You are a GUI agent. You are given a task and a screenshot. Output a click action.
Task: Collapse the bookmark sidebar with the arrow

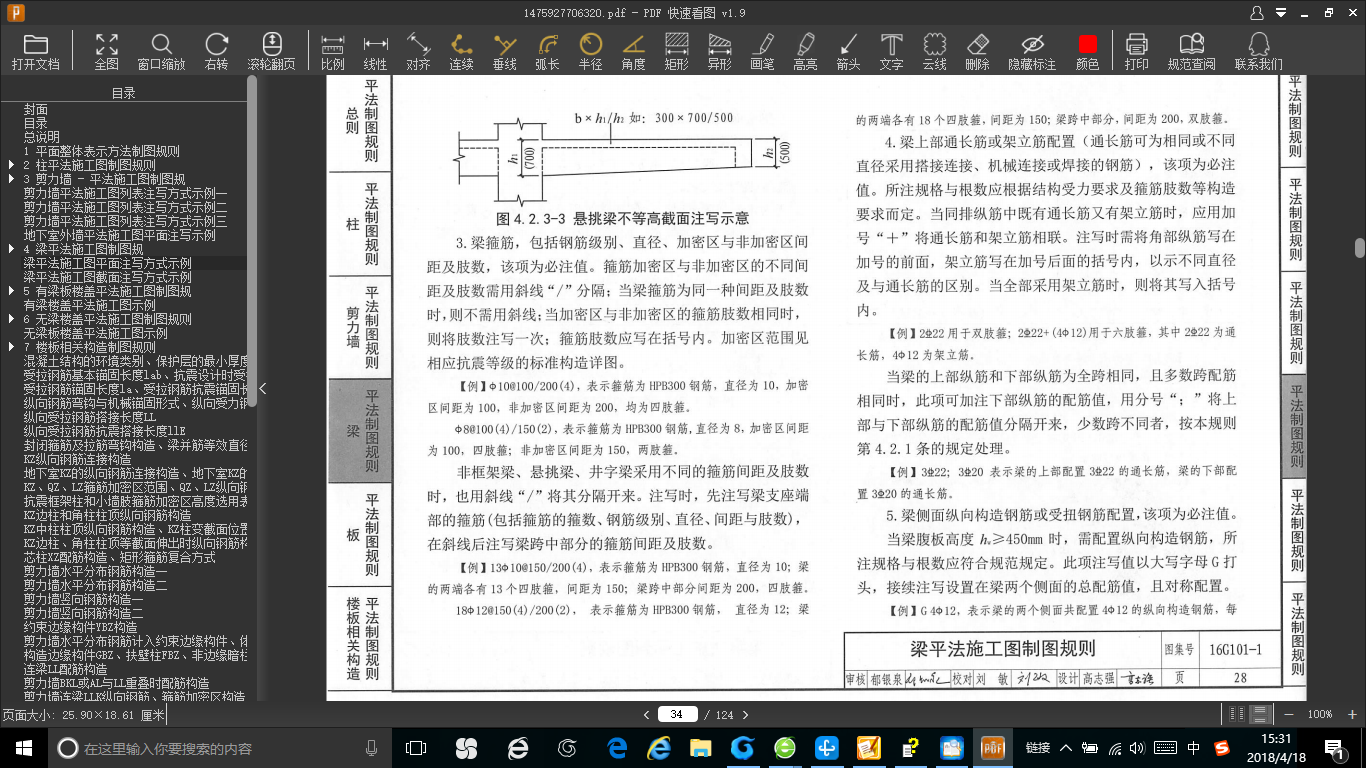pos(262,388)
